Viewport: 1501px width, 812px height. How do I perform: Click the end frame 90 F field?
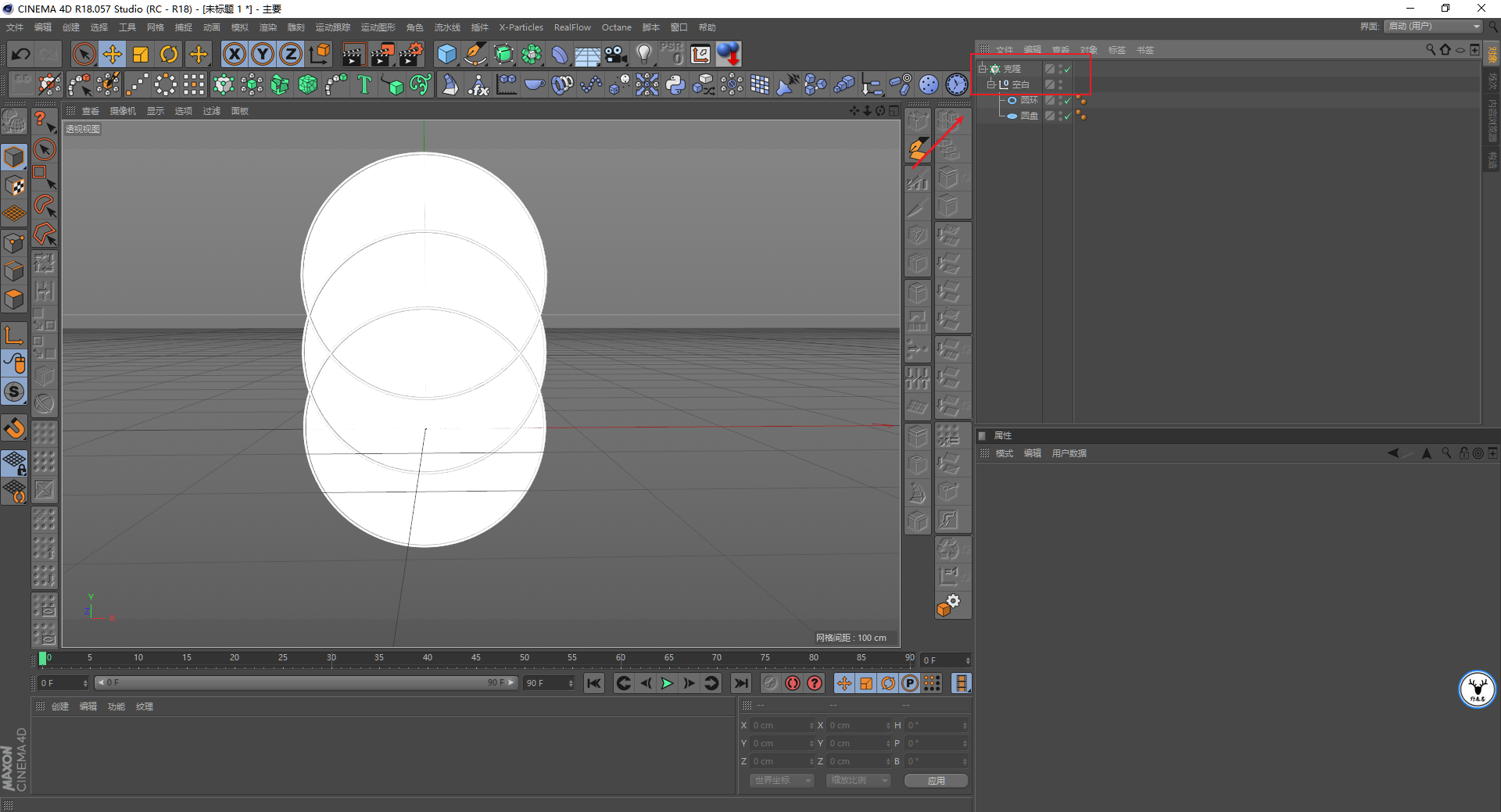point(550,683)
